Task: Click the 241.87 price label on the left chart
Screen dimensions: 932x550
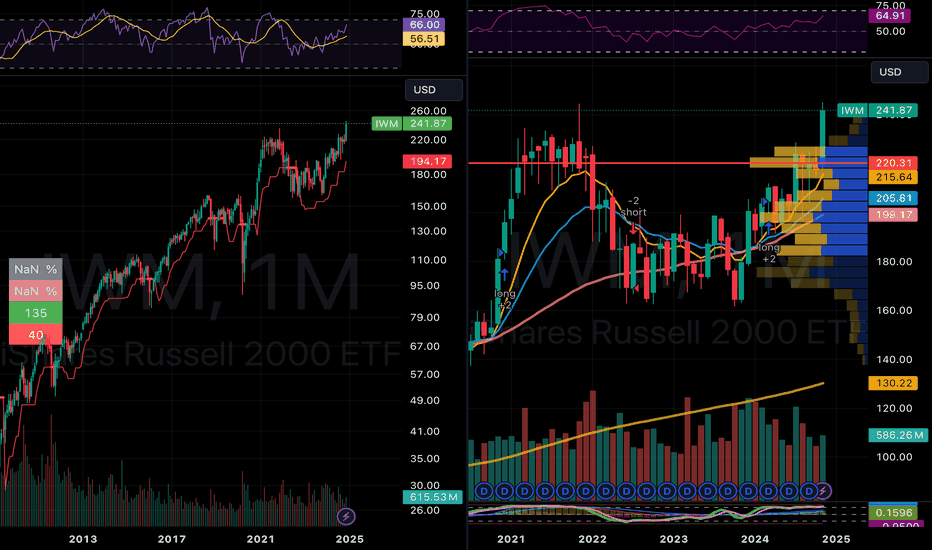Action: (427, 124)
